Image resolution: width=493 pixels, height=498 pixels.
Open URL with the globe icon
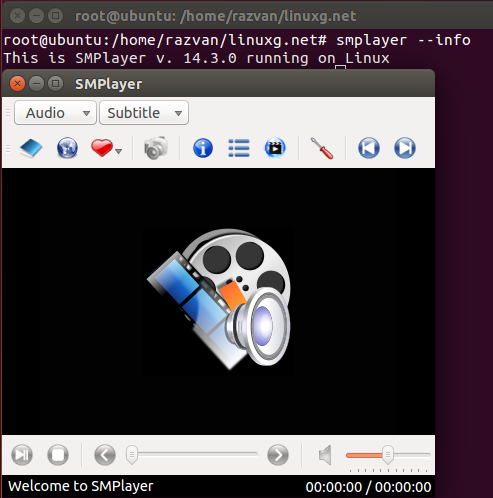pos(67,148)
